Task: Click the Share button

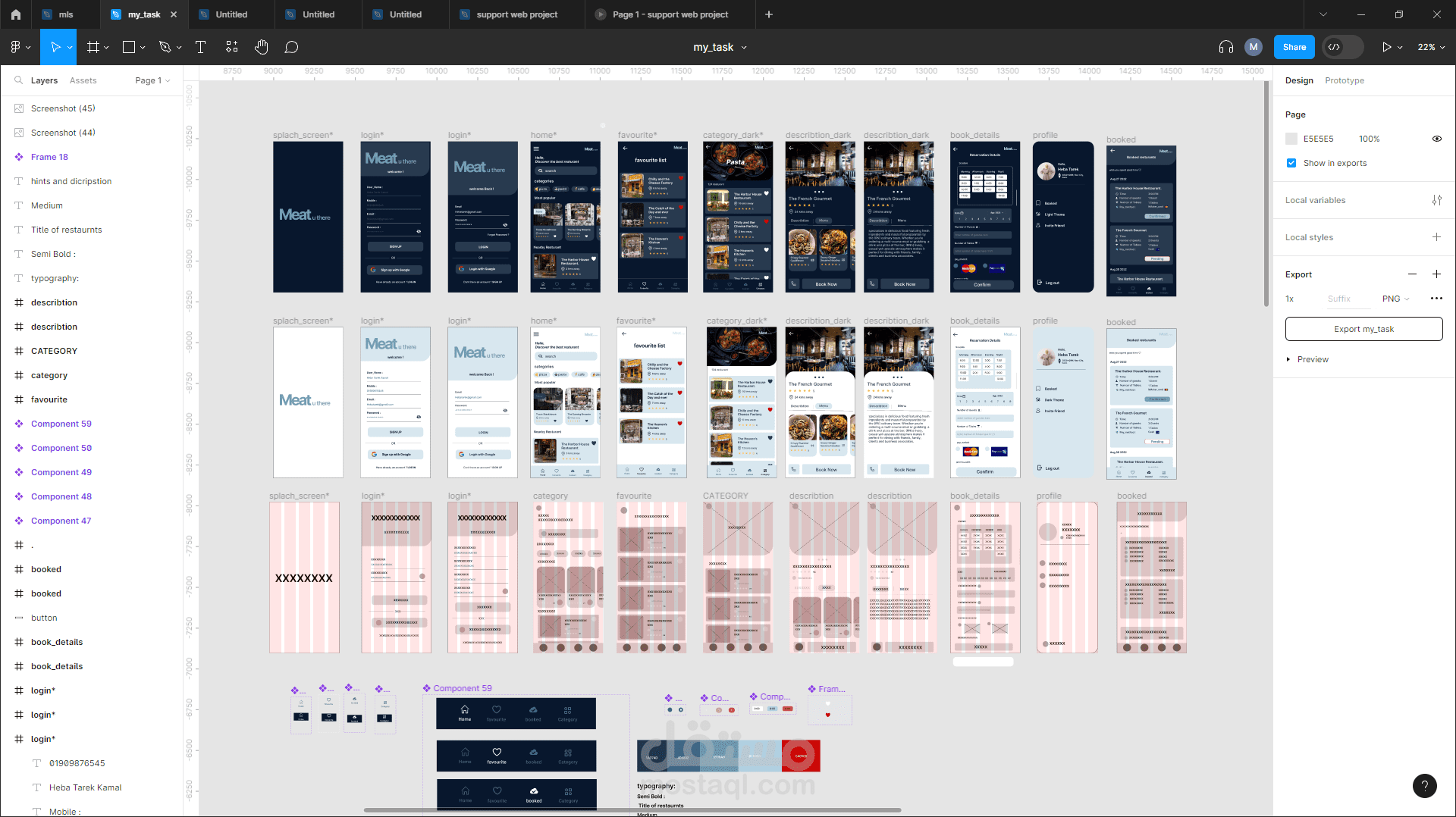Action: pyautogui.click(x=1294, y=47)
